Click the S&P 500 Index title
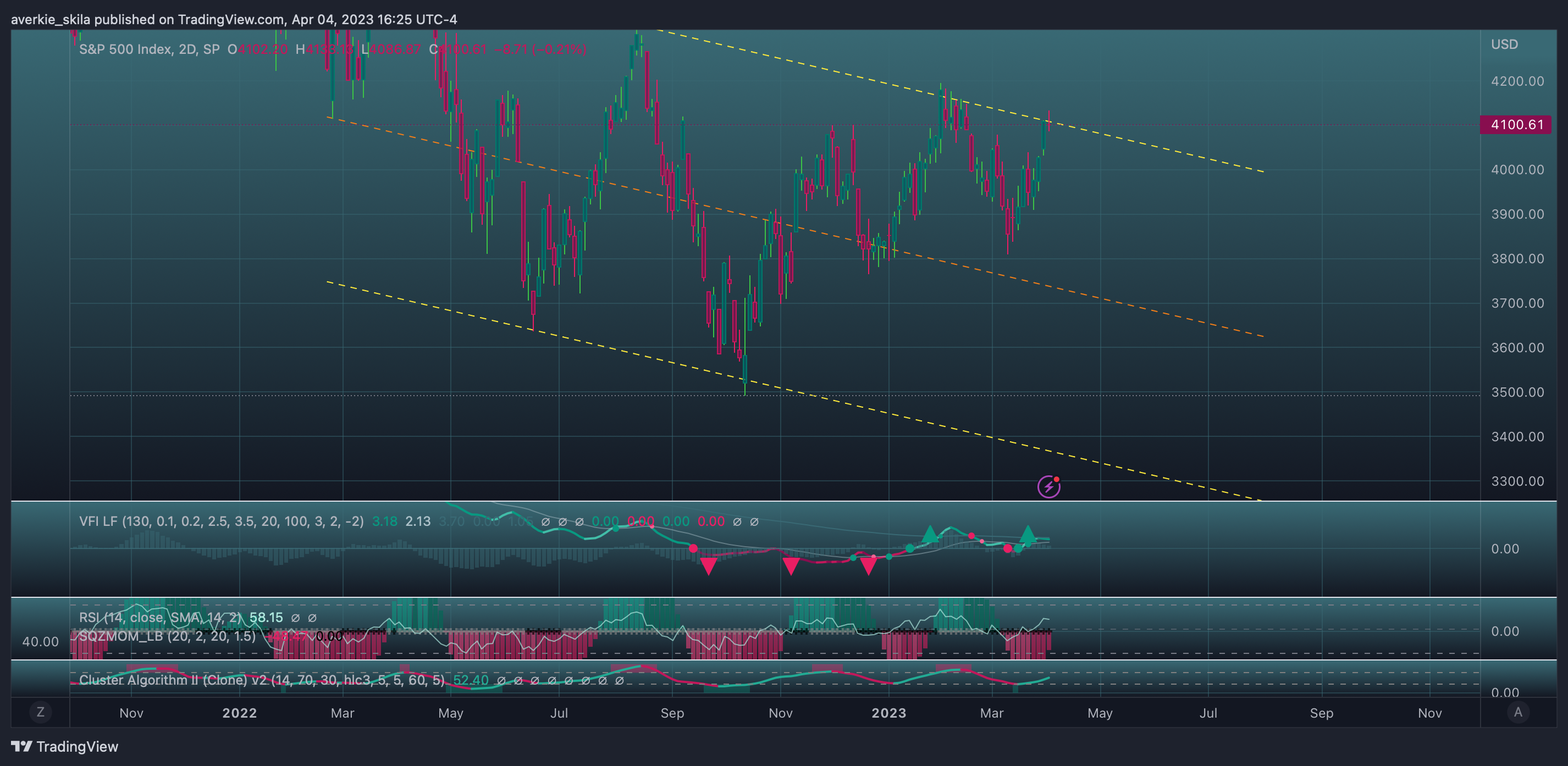Viewport: 1568px width, 766px height. pyautogui.click(x=149, y=49)
